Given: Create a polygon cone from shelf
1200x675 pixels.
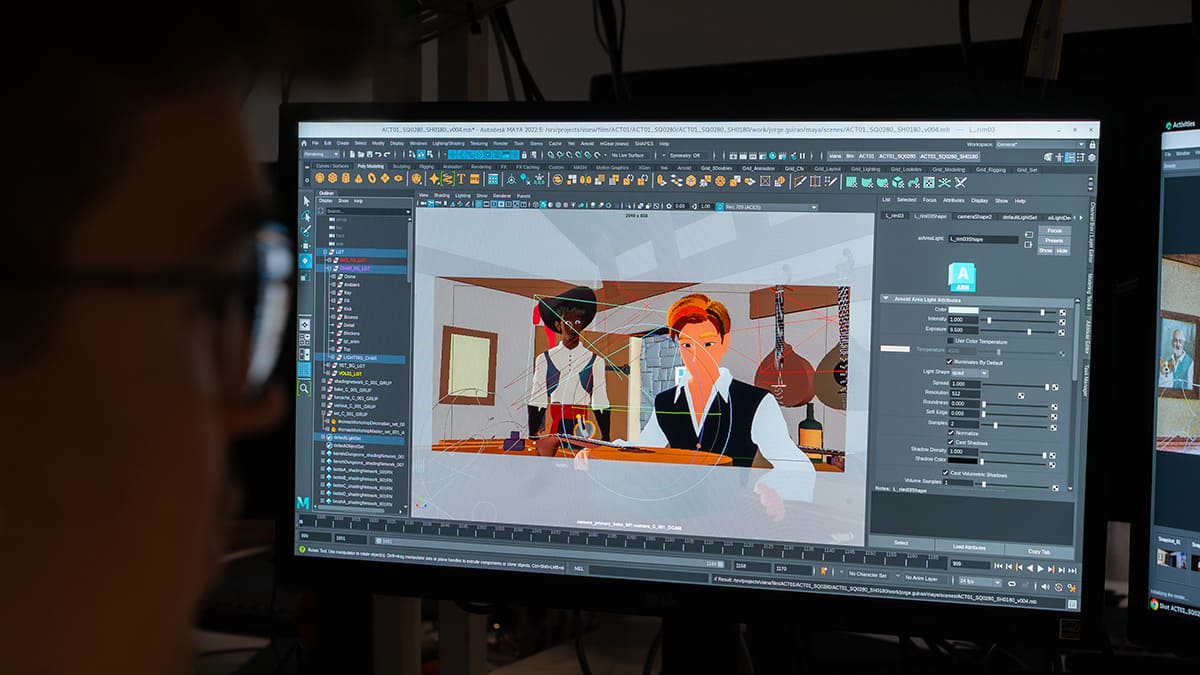Looking at the screenshot, I should [359, 178].
